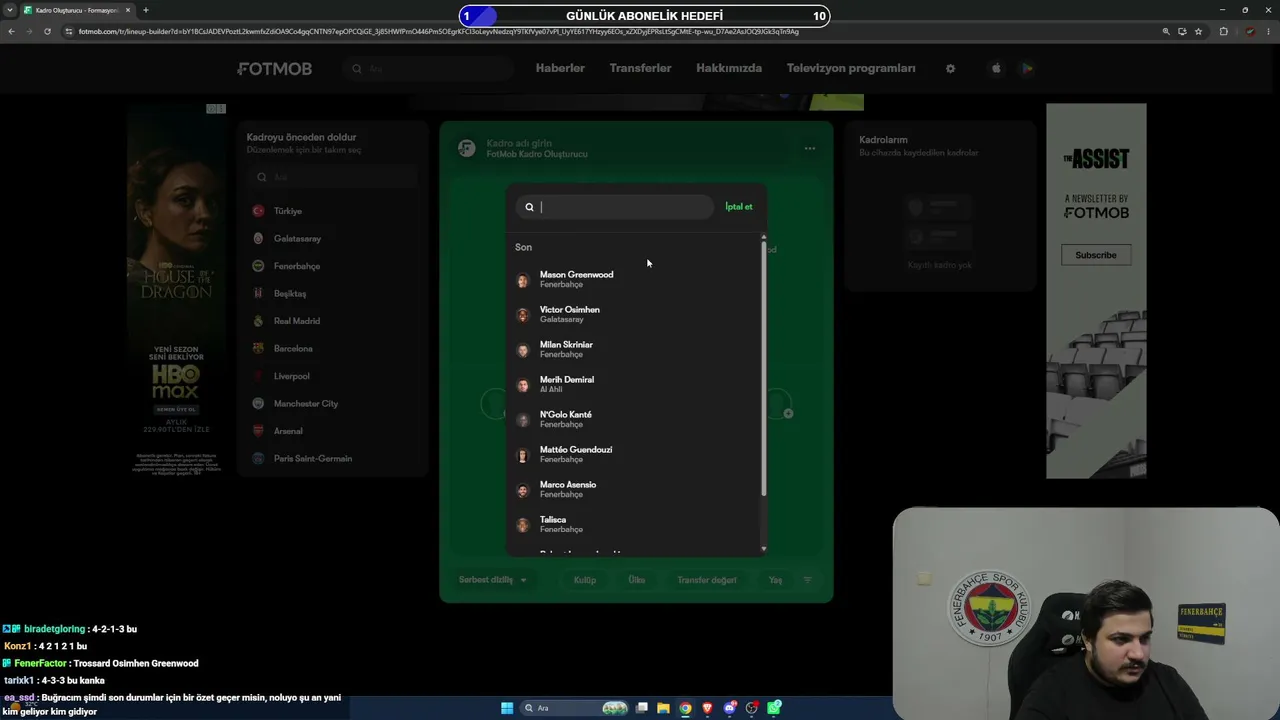
Task: Reload the page in Chrome
Action: point(47,31)
